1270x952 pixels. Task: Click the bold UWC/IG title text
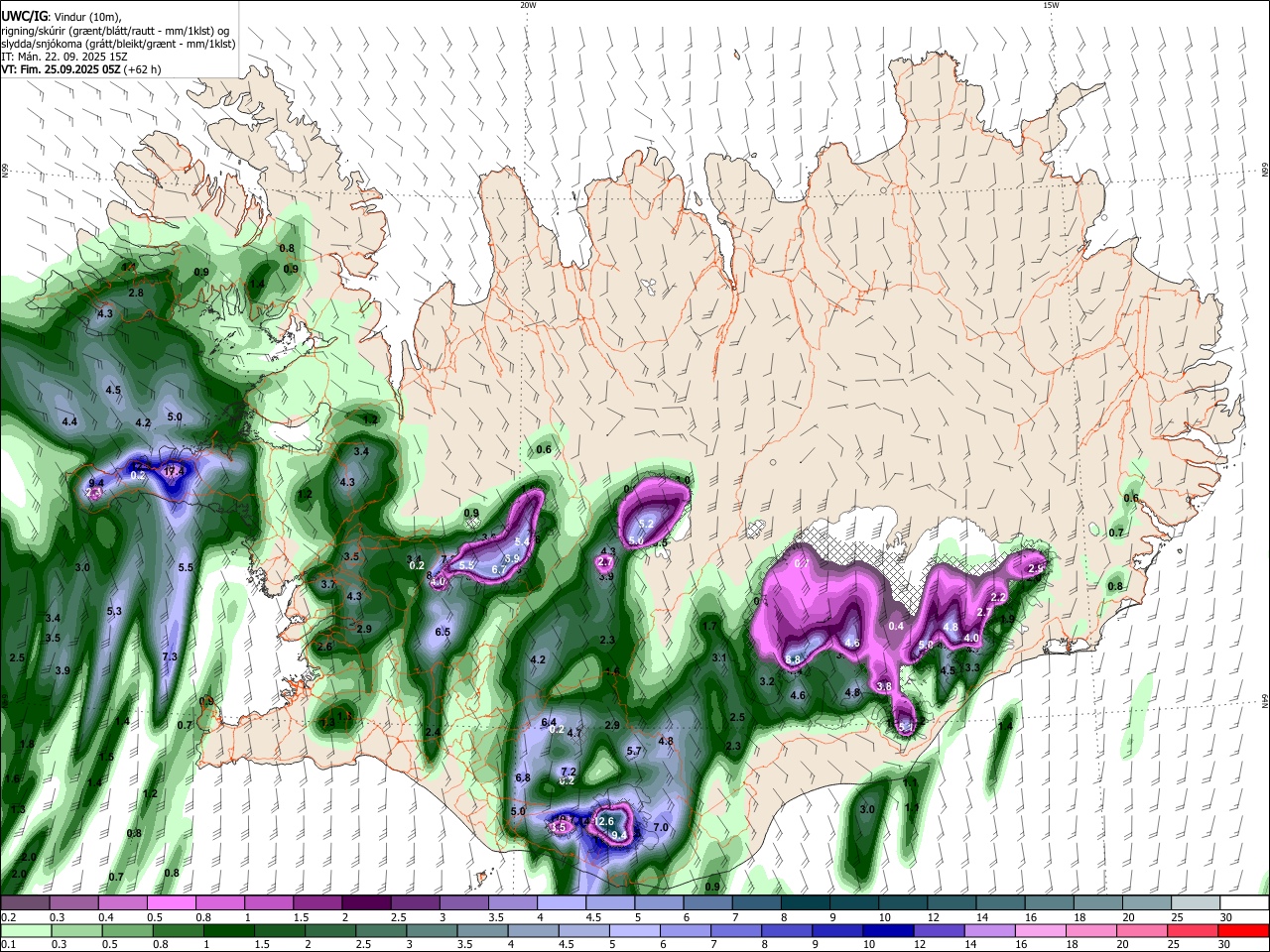[x=24, y=16]
